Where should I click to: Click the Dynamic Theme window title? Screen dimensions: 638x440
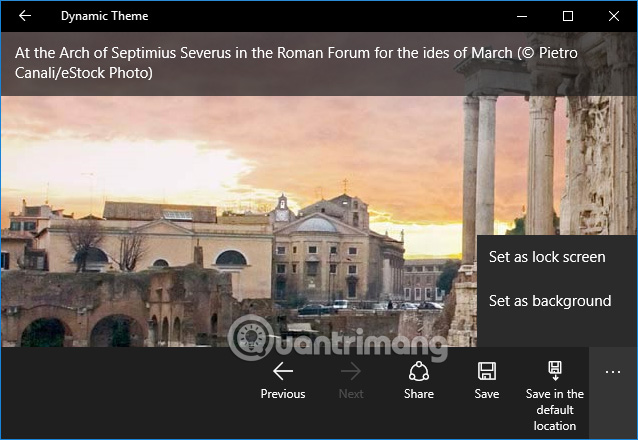click(105, 16)
